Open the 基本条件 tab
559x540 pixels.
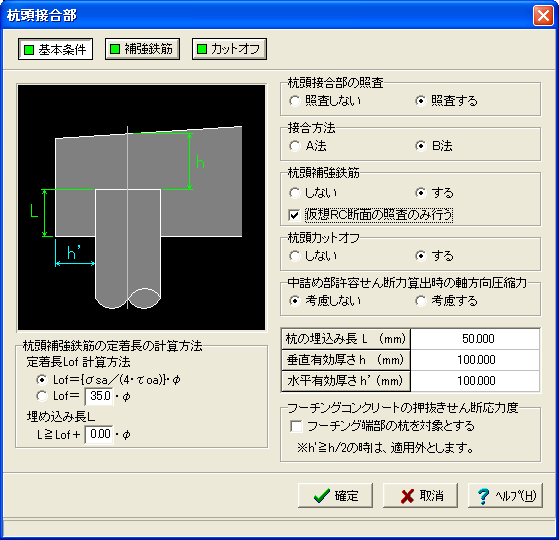click(x=55, y=49)
